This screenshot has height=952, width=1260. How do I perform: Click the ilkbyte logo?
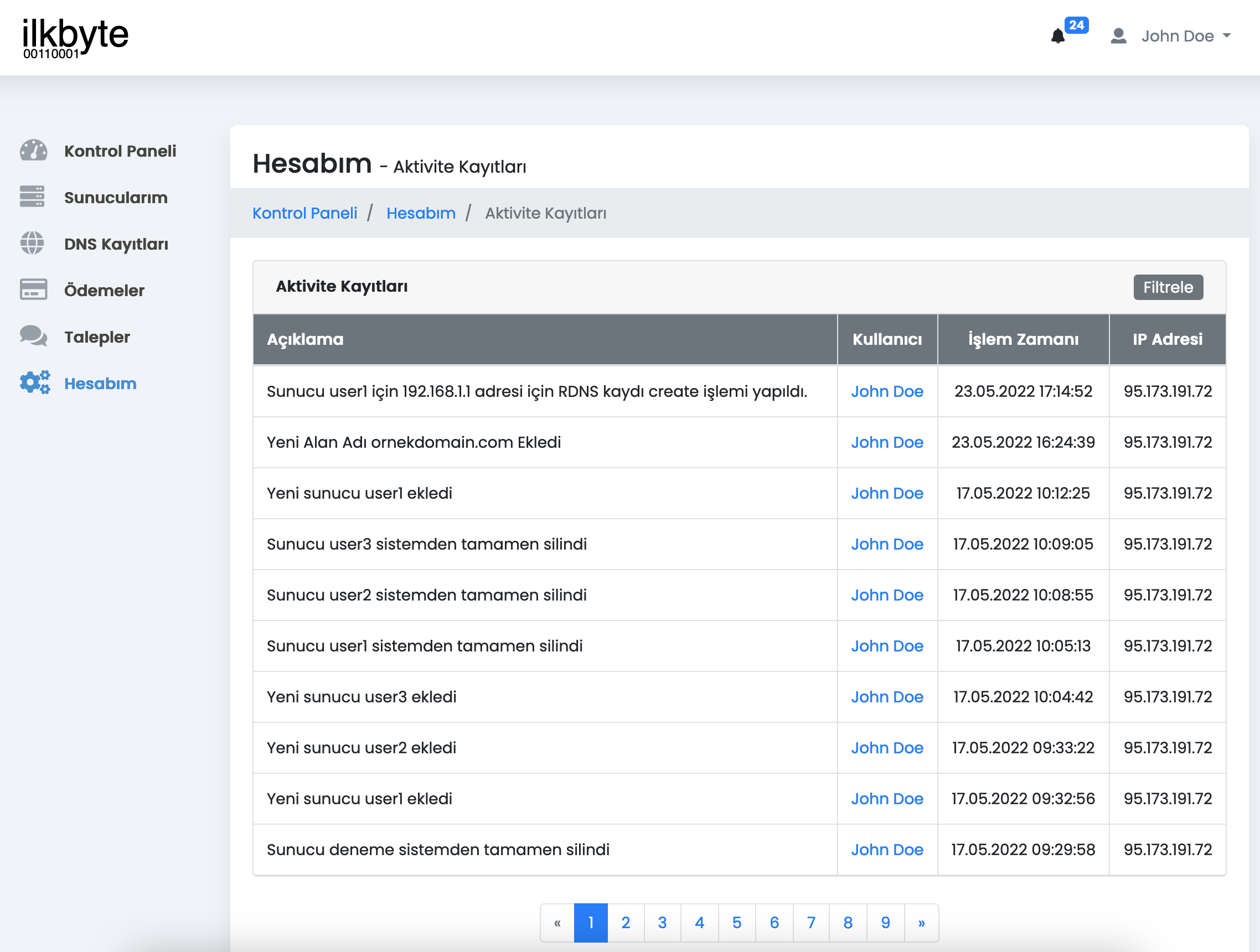coord(75,38)
